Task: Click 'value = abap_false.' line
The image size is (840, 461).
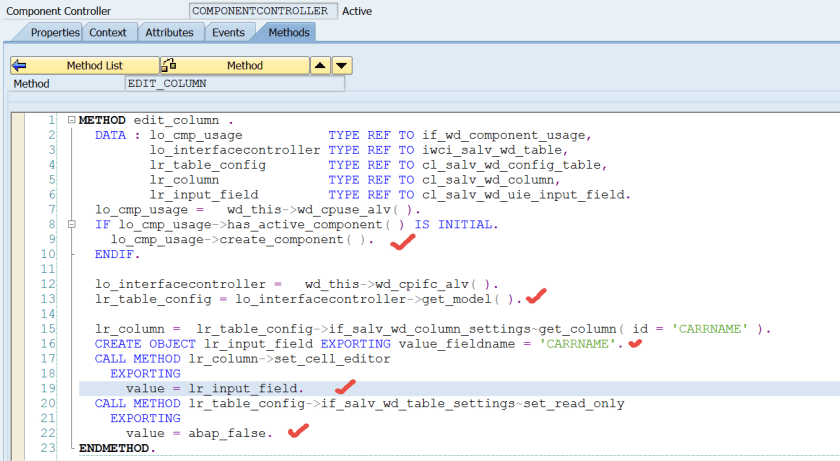Action: pyautogui.click(x=199, y=433)
